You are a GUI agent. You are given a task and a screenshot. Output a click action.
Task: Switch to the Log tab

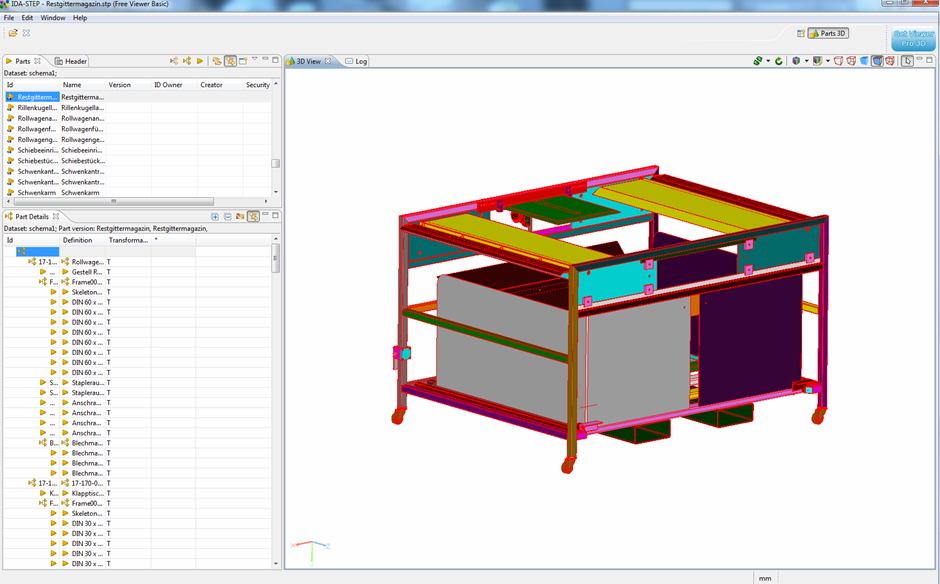(x=356, y=61)
